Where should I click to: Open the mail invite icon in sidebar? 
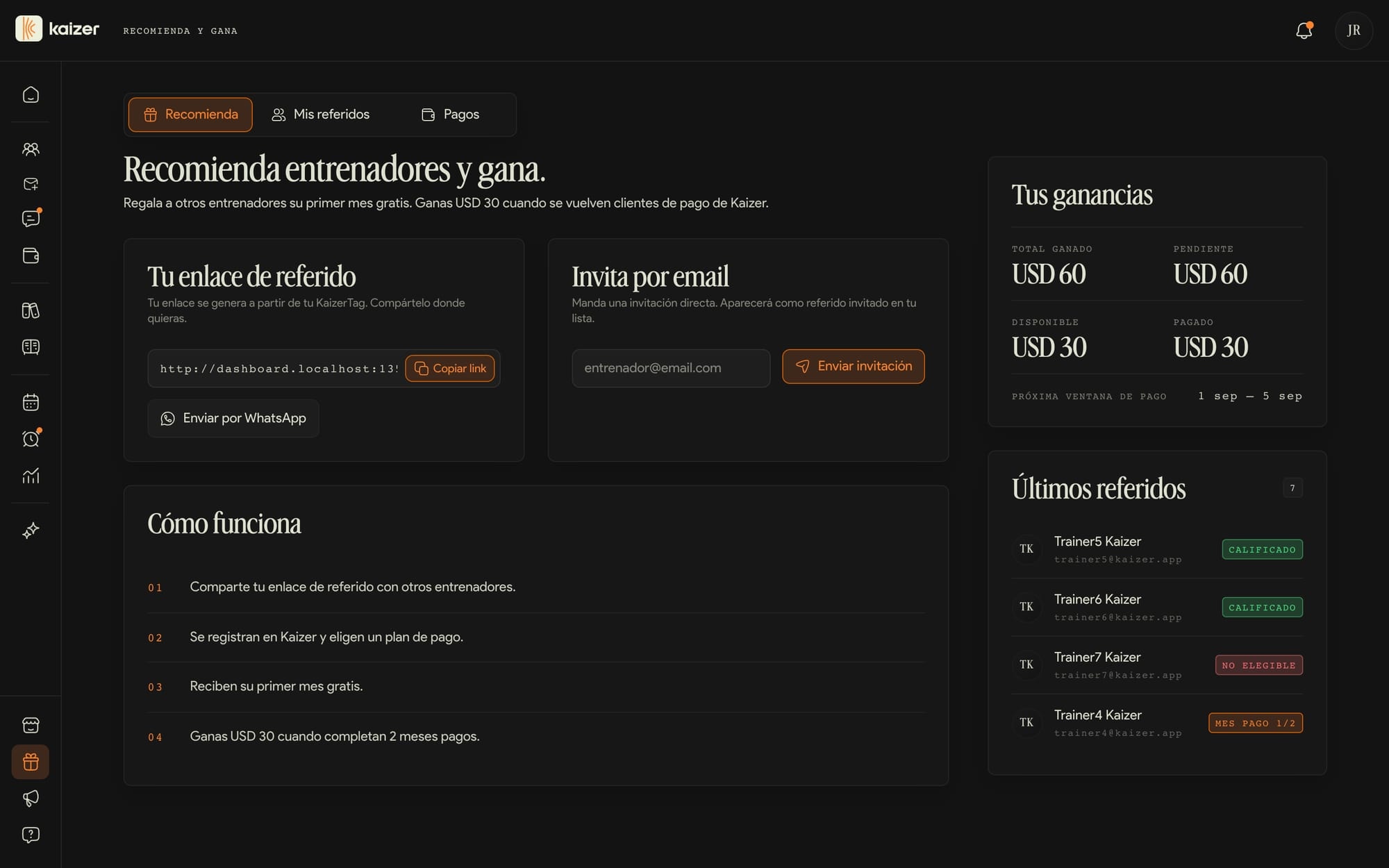(x=31, y=184)
